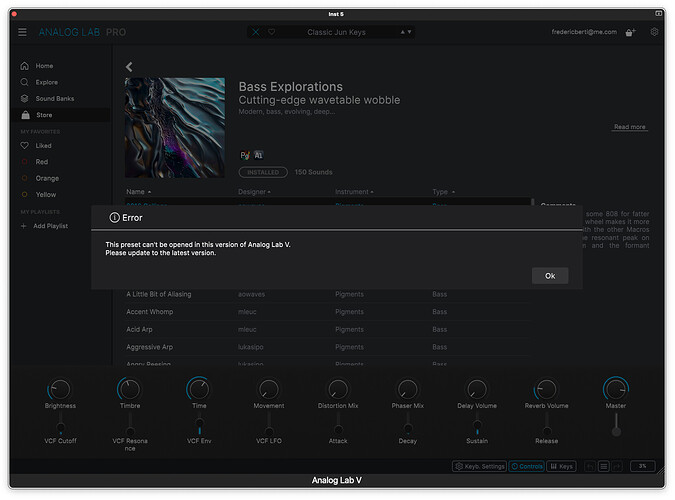Select the Red favorites circle
675x500 pixels.
(x=25, y=162)
